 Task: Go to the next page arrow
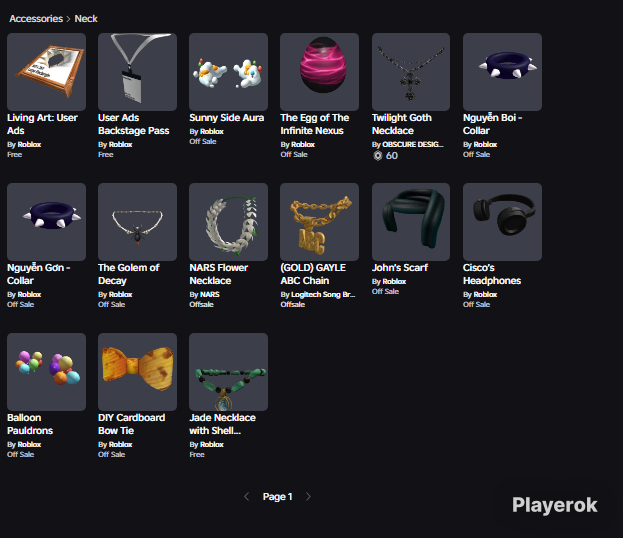click(308, 497)
